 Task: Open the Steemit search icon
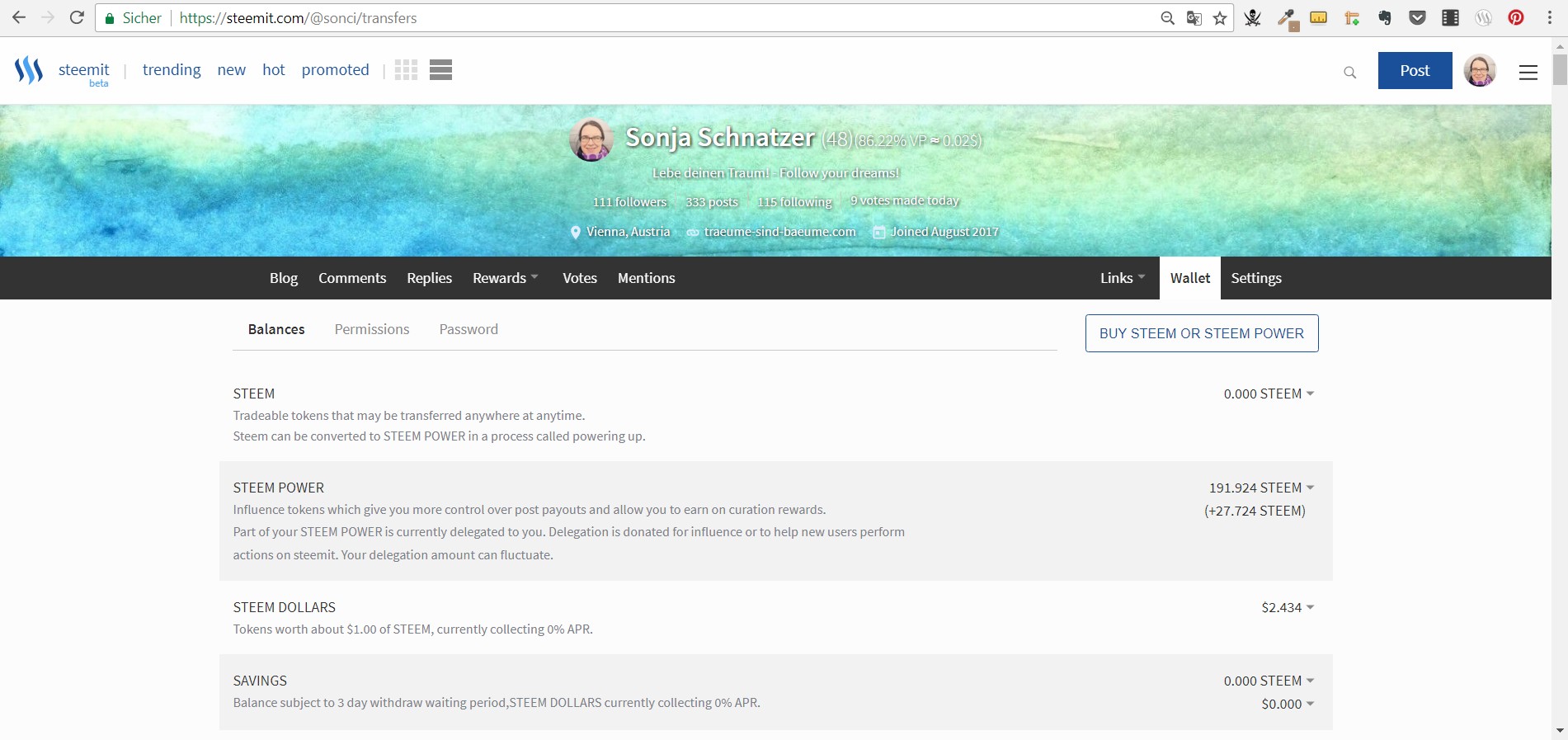click(x=1350, y=73)
